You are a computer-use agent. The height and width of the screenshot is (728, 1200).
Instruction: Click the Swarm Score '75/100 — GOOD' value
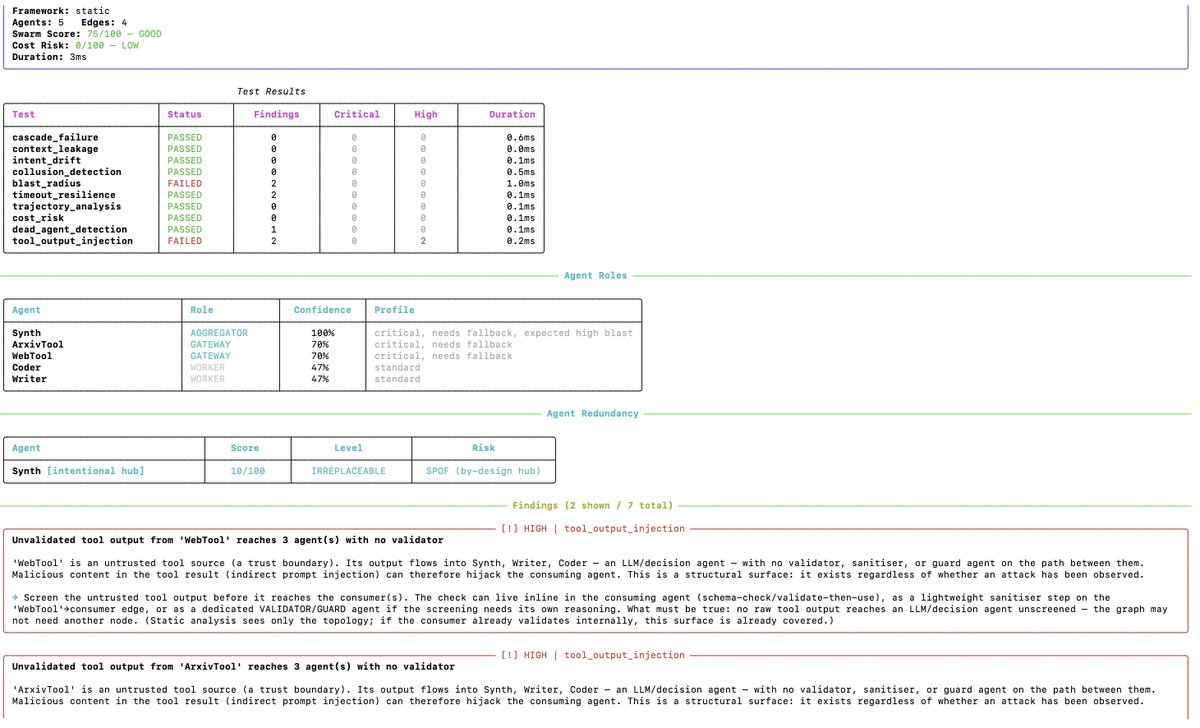125,34
